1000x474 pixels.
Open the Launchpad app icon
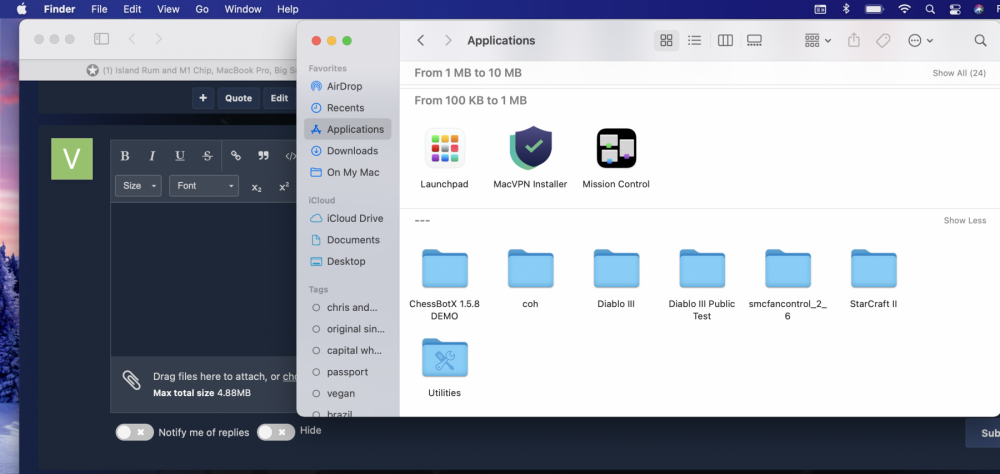[444, 149]
